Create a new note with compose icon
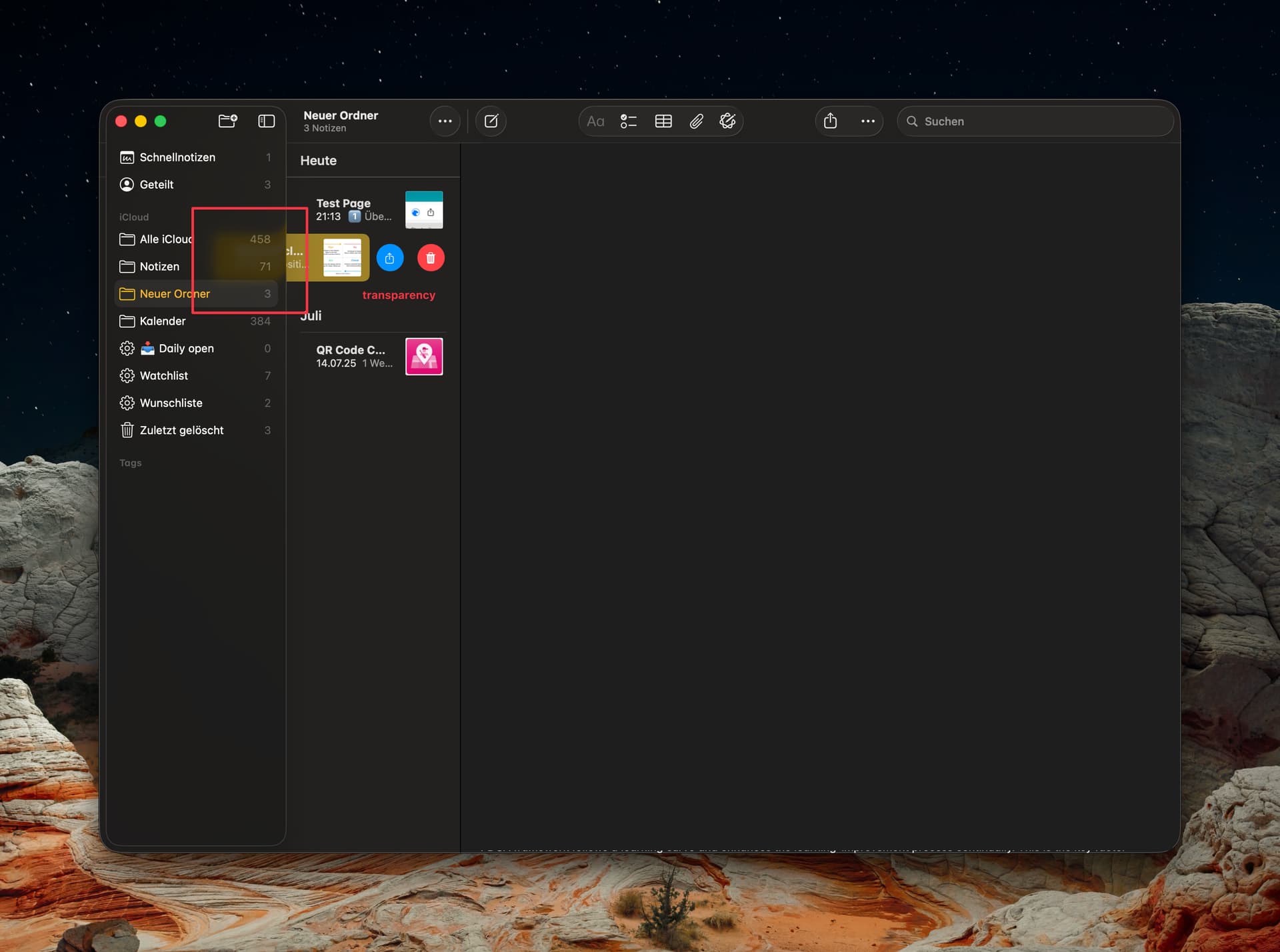 tap(491, 121)
